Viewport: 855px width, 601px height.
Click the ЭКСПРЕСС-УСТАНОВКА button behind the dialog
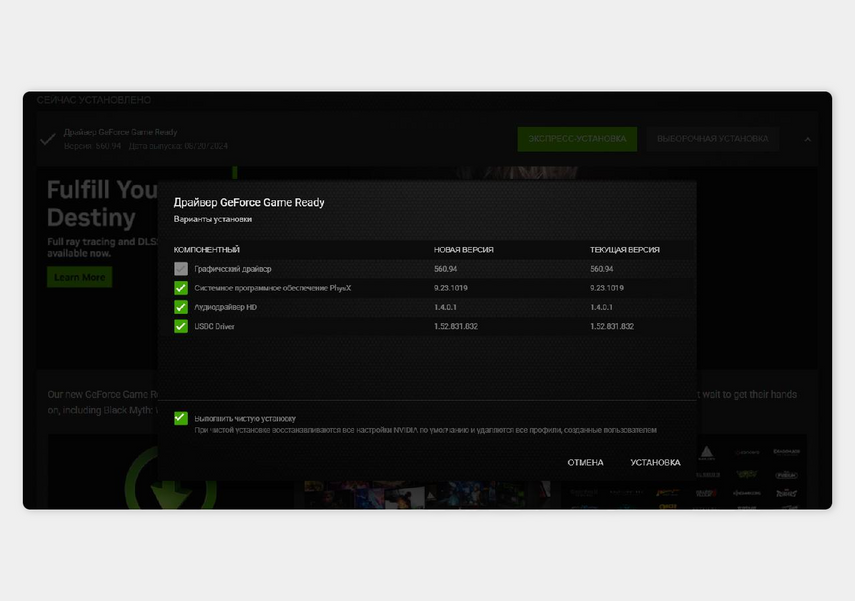577,139
